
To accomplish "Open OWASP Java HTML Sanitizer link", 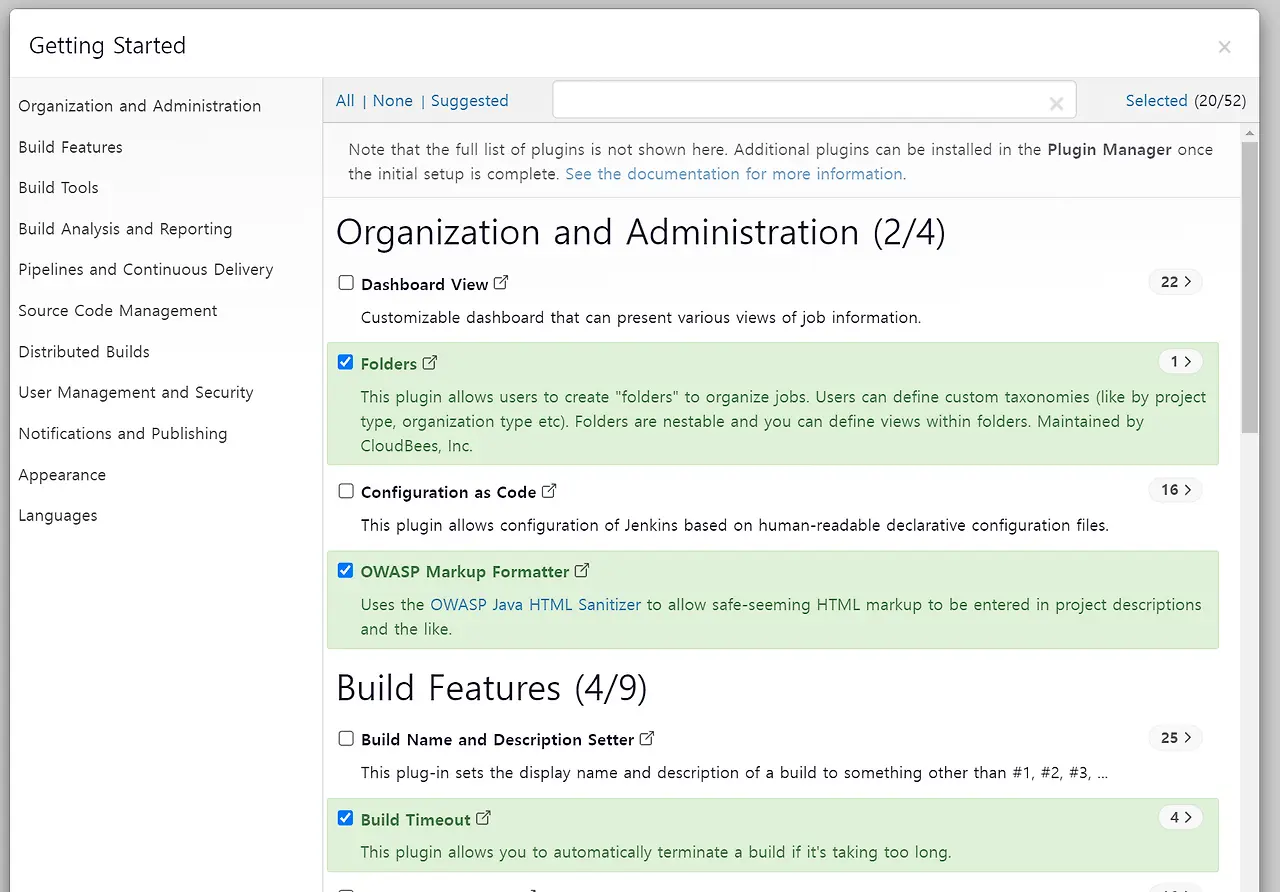I will (536, 605).
